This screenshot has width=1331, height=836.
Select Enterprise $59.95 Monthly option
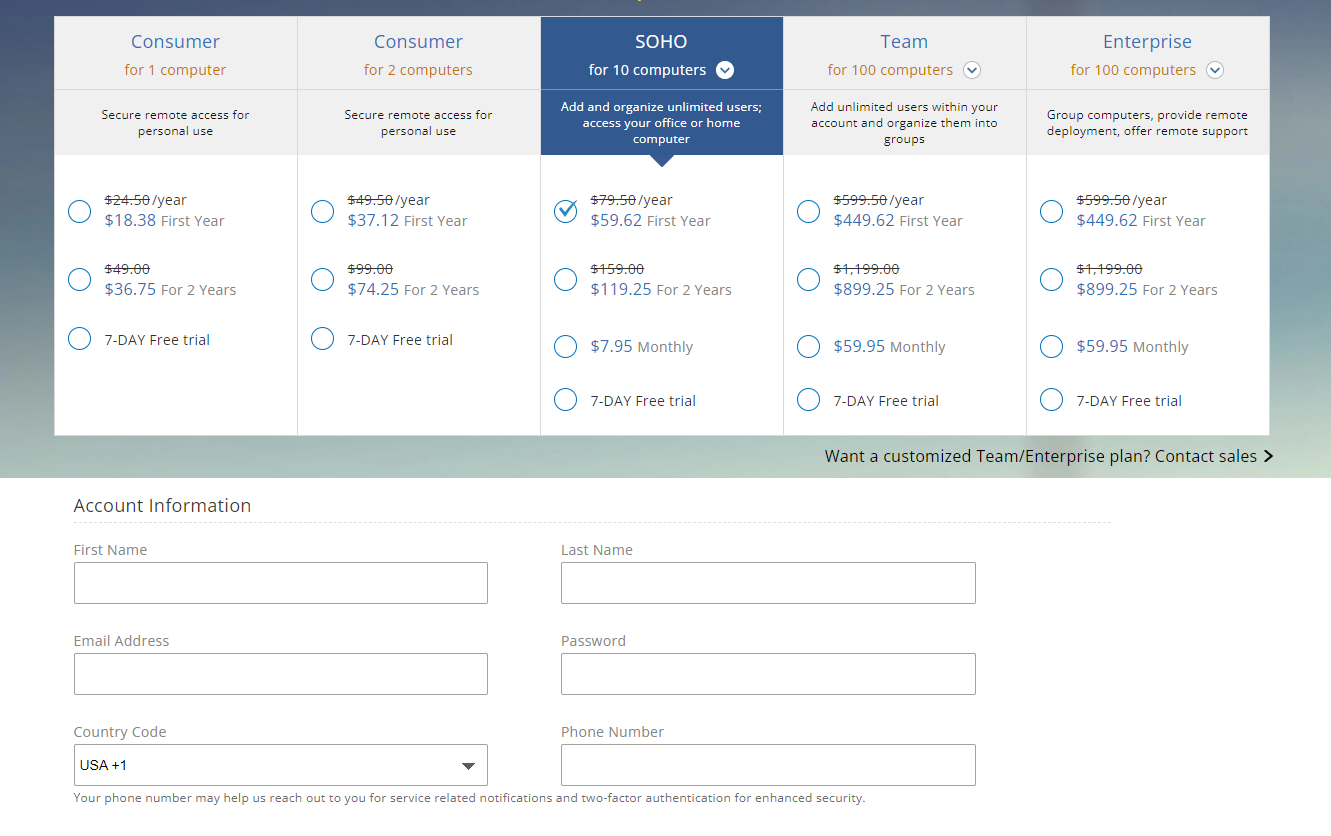(1051, 347)
